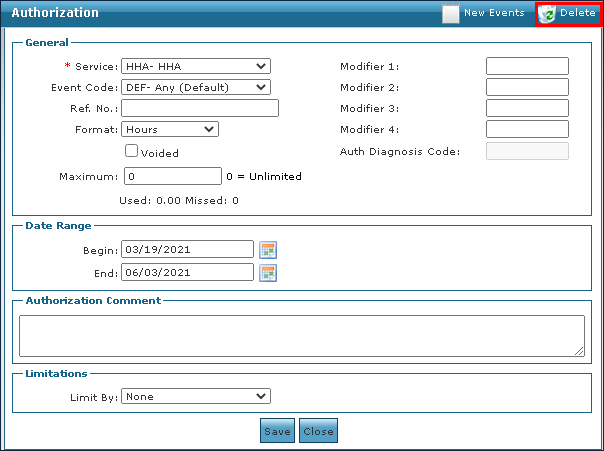The image size is (604, 451).
Task: Click the Ref. No. input field
Action: point(200,108)
